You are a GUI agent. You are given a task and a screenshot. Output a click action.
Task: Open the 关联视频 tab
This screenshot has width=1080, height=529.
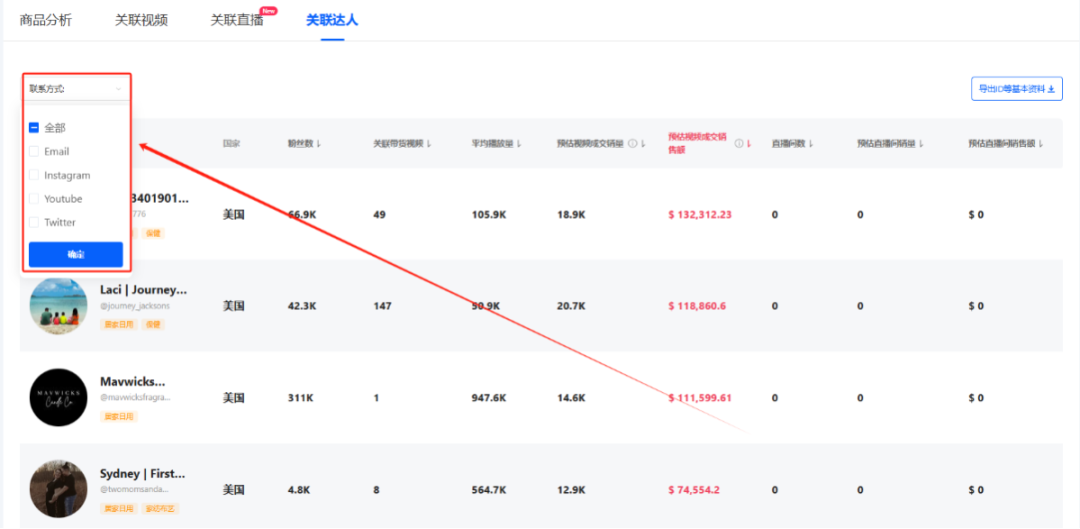[141, 20]
